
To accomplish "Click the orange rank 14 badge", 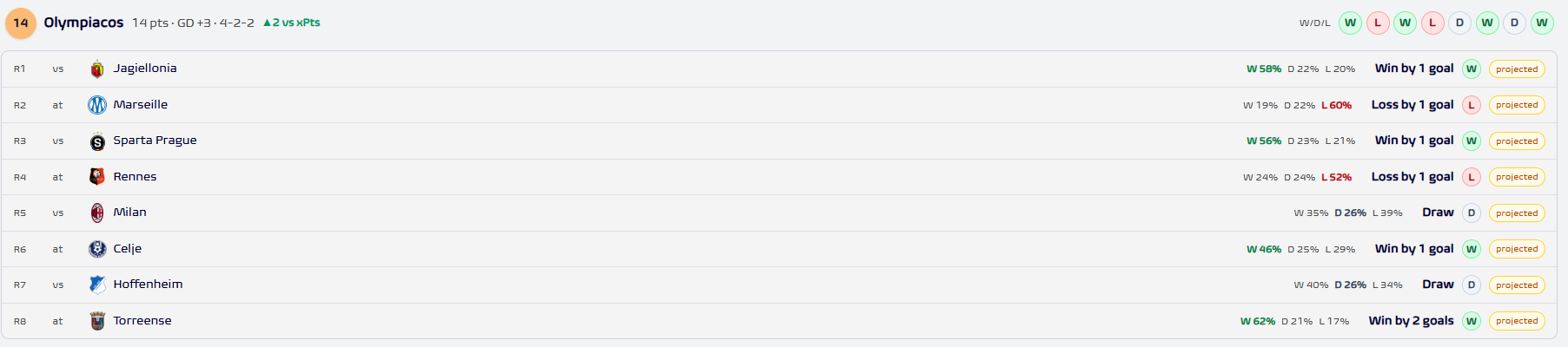I will click(21, 23).
